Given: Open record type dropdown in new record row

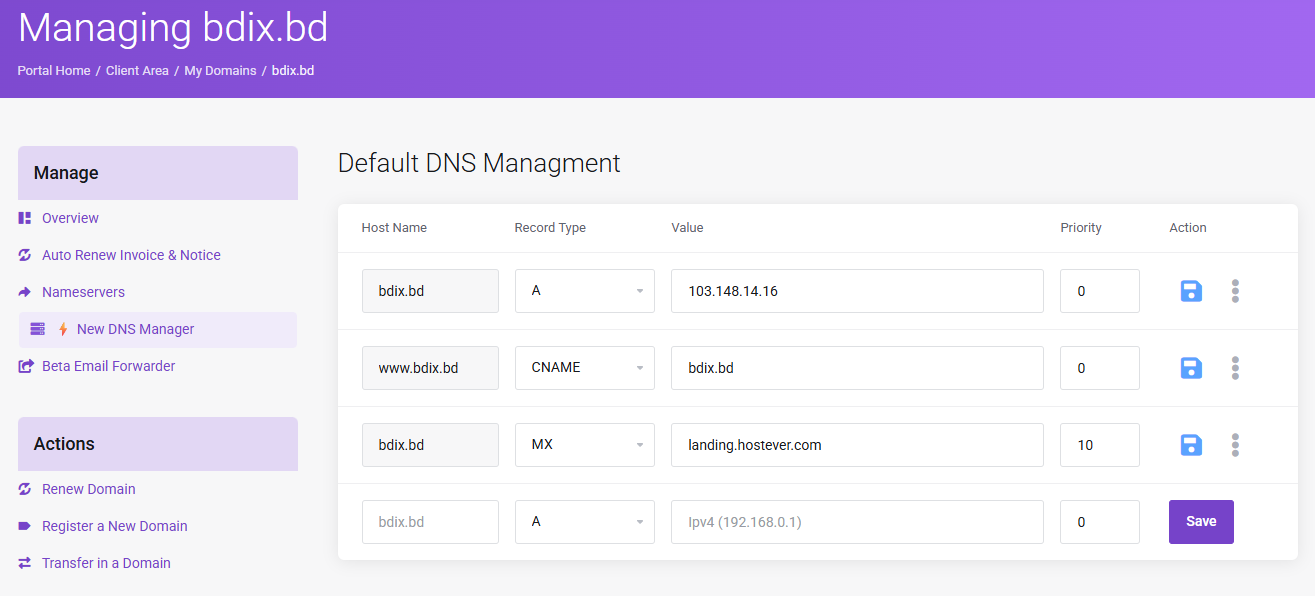Looking at the screenshot, I should click(x=584, y=522).
